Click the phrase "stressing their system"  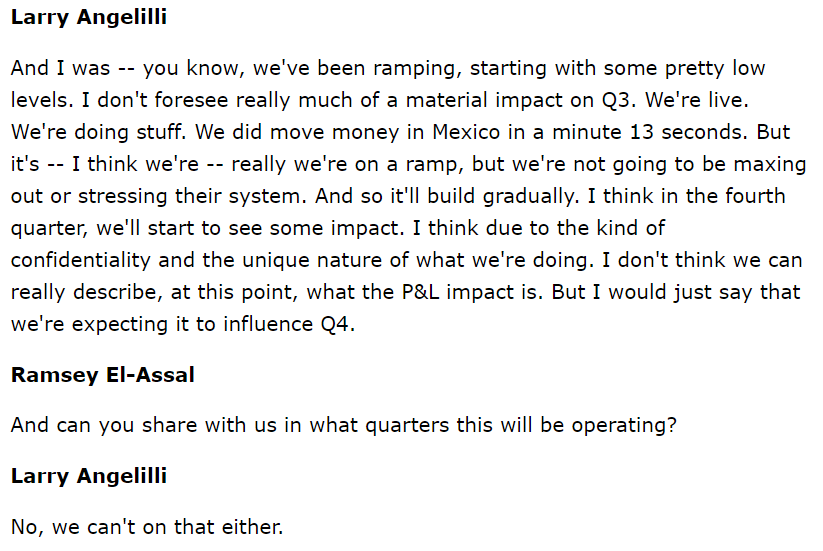point(158,197)
